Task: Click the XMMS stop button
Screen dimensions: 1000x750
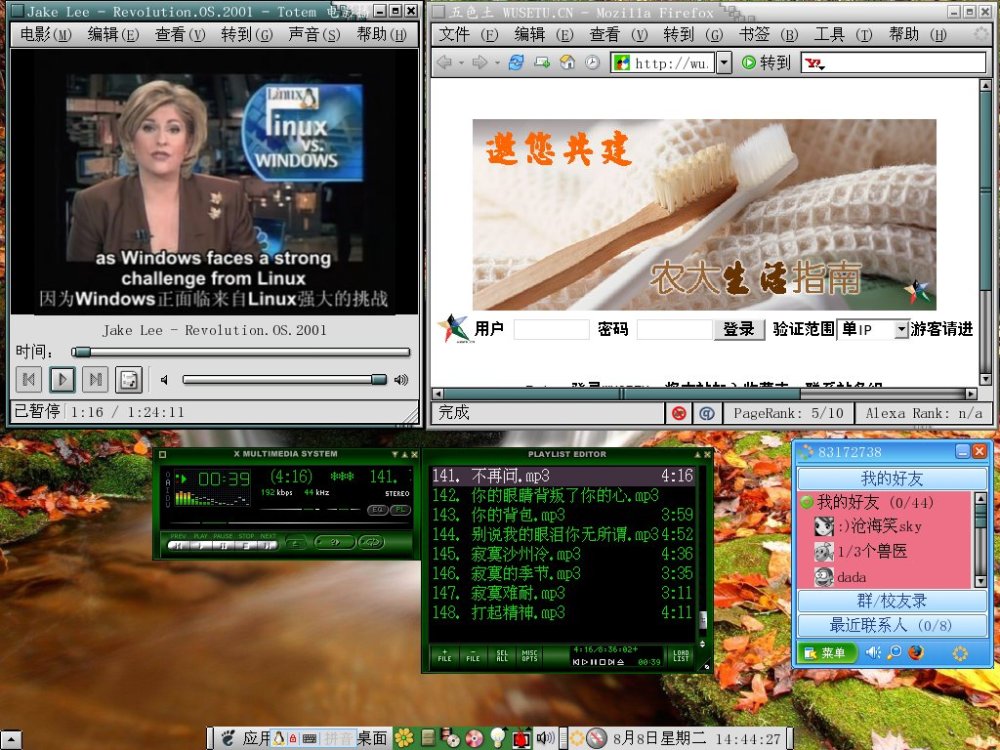Action: point(246,545)
